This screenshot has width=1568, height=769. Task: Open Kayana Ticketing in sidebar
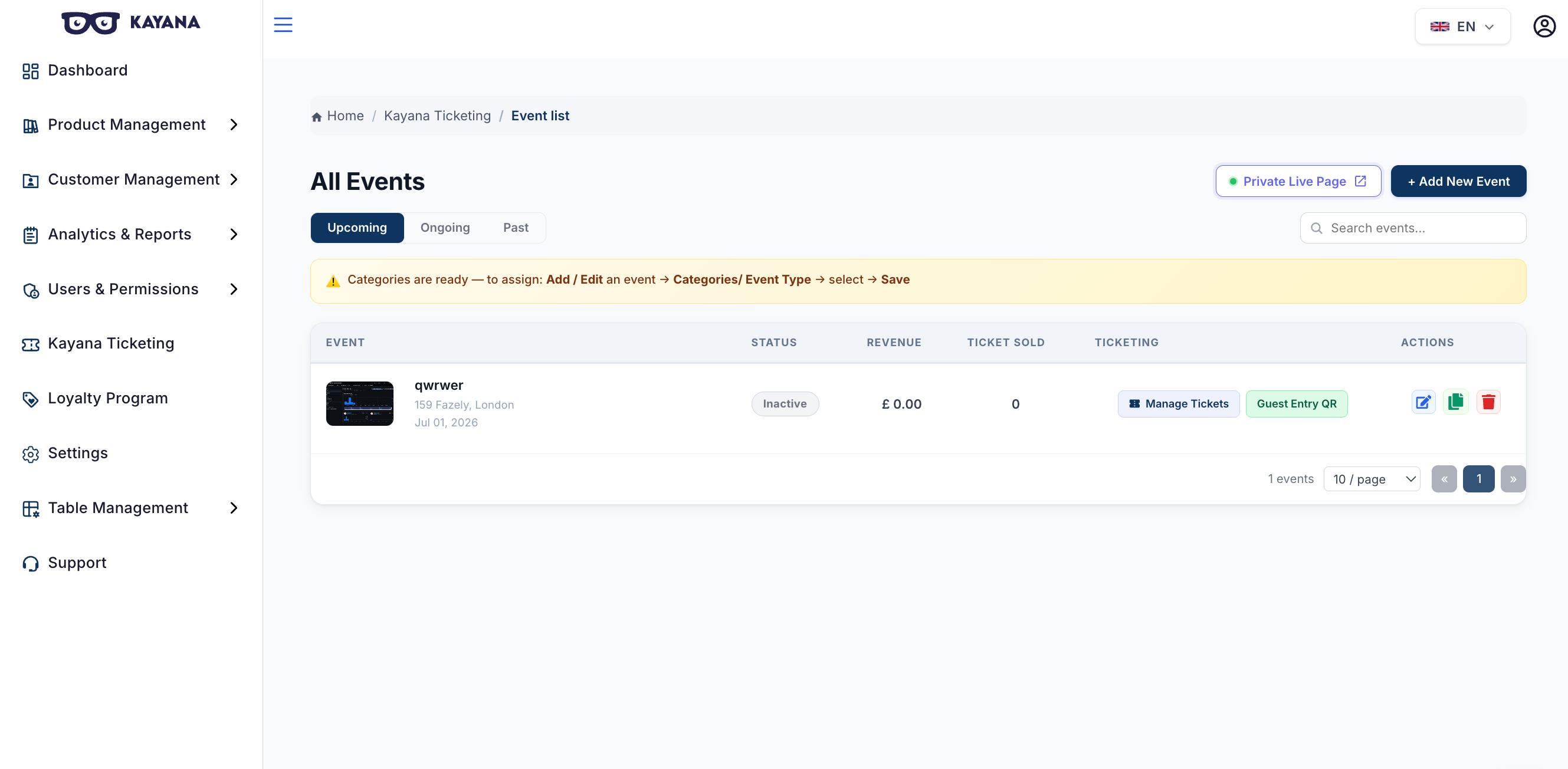pos(111,343)
